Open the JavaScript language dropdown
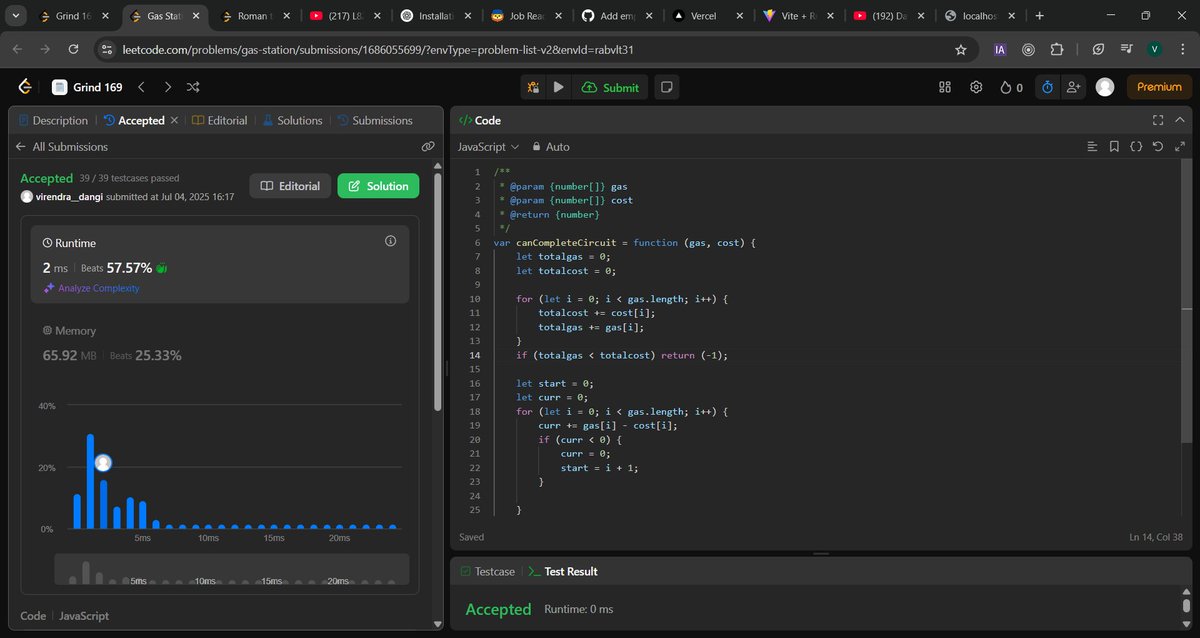 [x=488, y=146]
